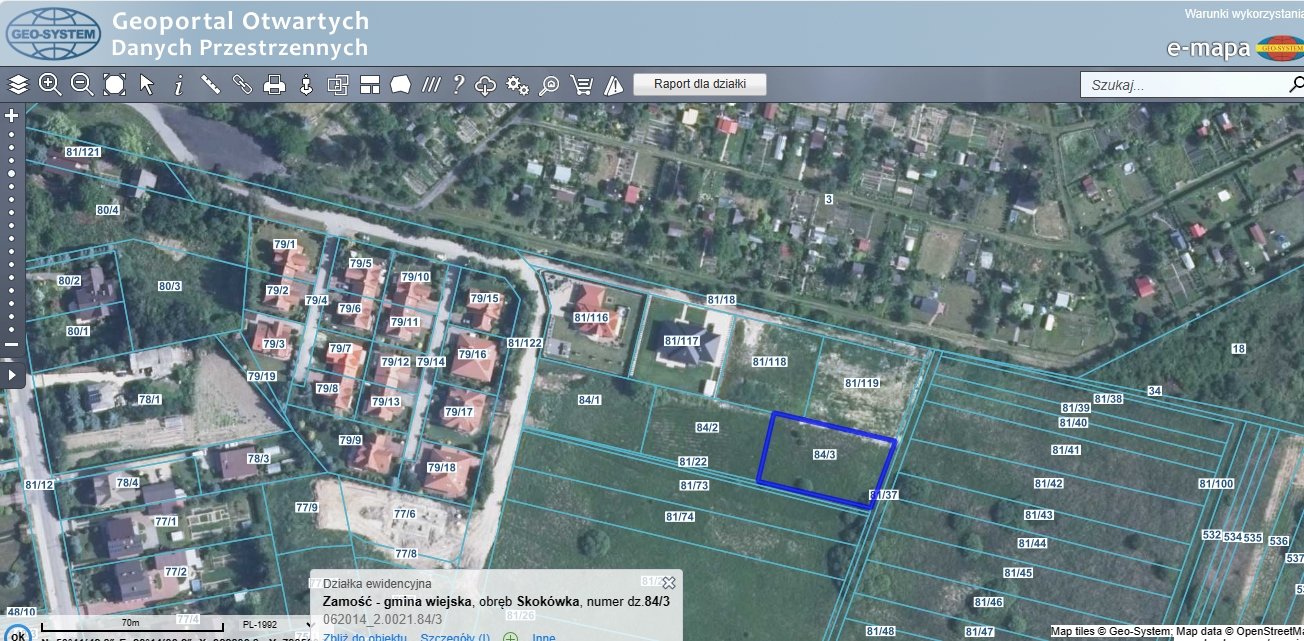The width and height of the screenshot is (1304, 641).
Task: Click parcel label 77/6
Action: (405, 514)
